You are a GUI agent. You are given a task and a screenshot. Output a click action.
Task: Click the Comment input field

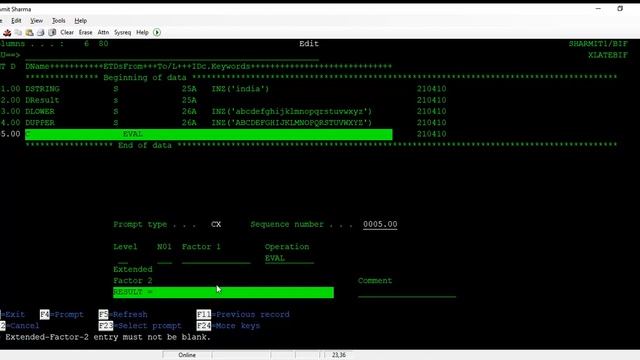click(x=407, y=292)
